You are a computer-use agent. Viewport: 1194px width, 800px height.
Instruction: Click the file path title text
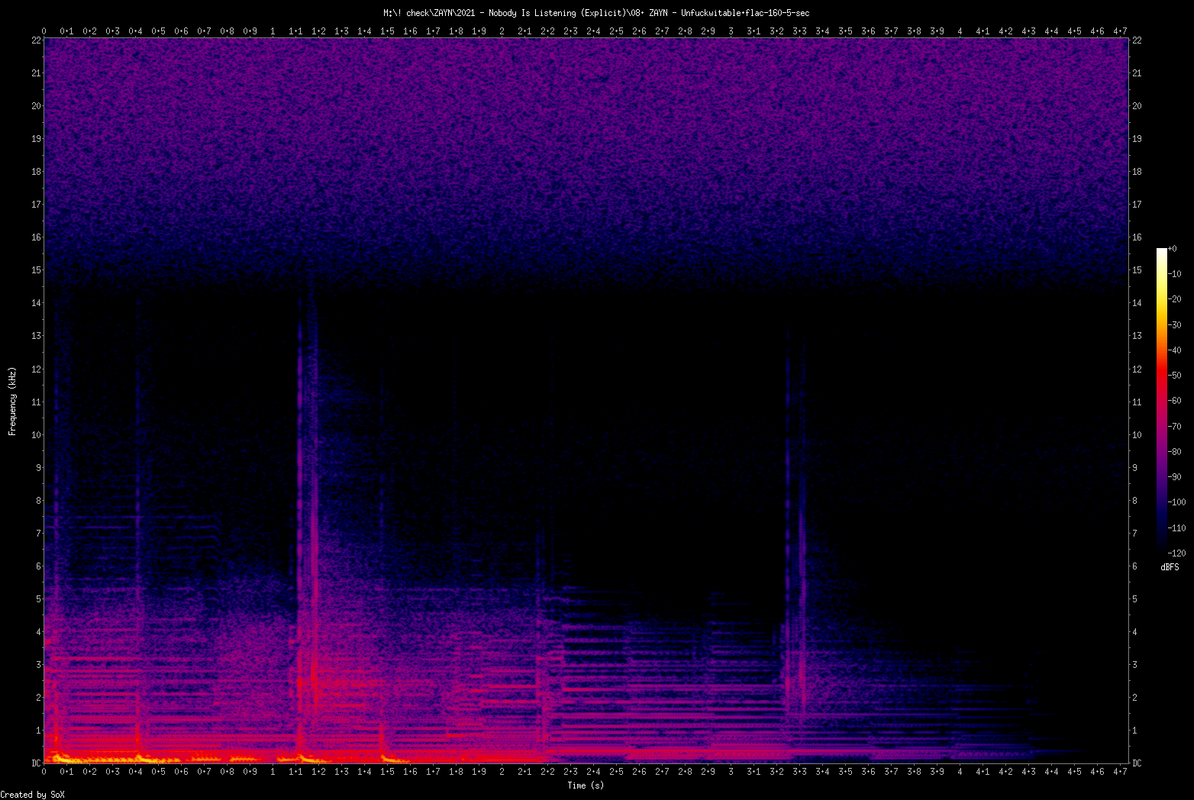(x=596, y=13)
